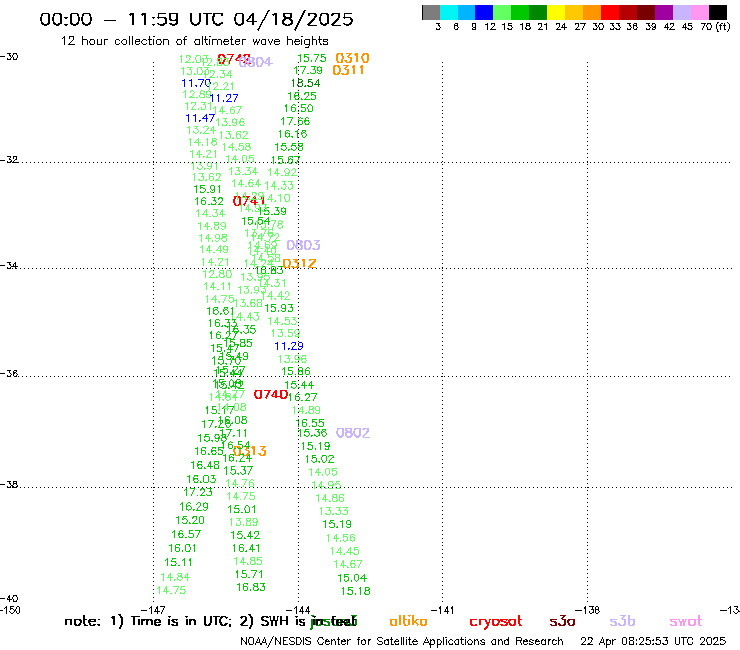Click the latitude axis label -38
Screen dimensions: 740x650
pos(9,485)
